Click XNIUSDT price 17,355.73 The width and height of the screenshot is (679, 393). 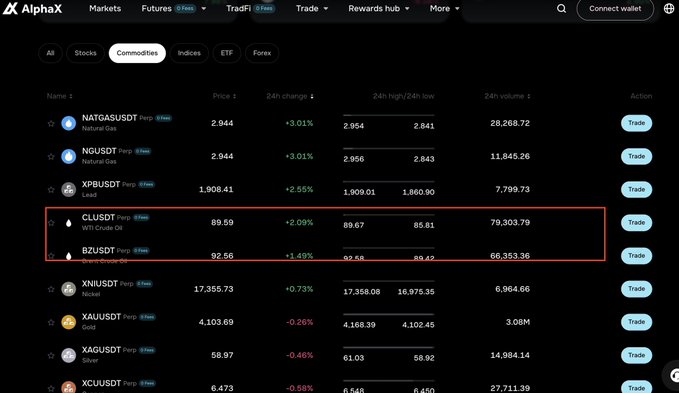(x=213, y=289)
